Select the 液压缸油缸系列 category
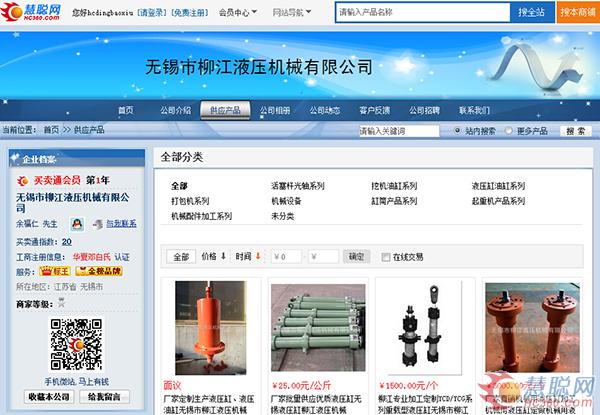The width and height of the screenshot is (600, 415). [498, 186]
